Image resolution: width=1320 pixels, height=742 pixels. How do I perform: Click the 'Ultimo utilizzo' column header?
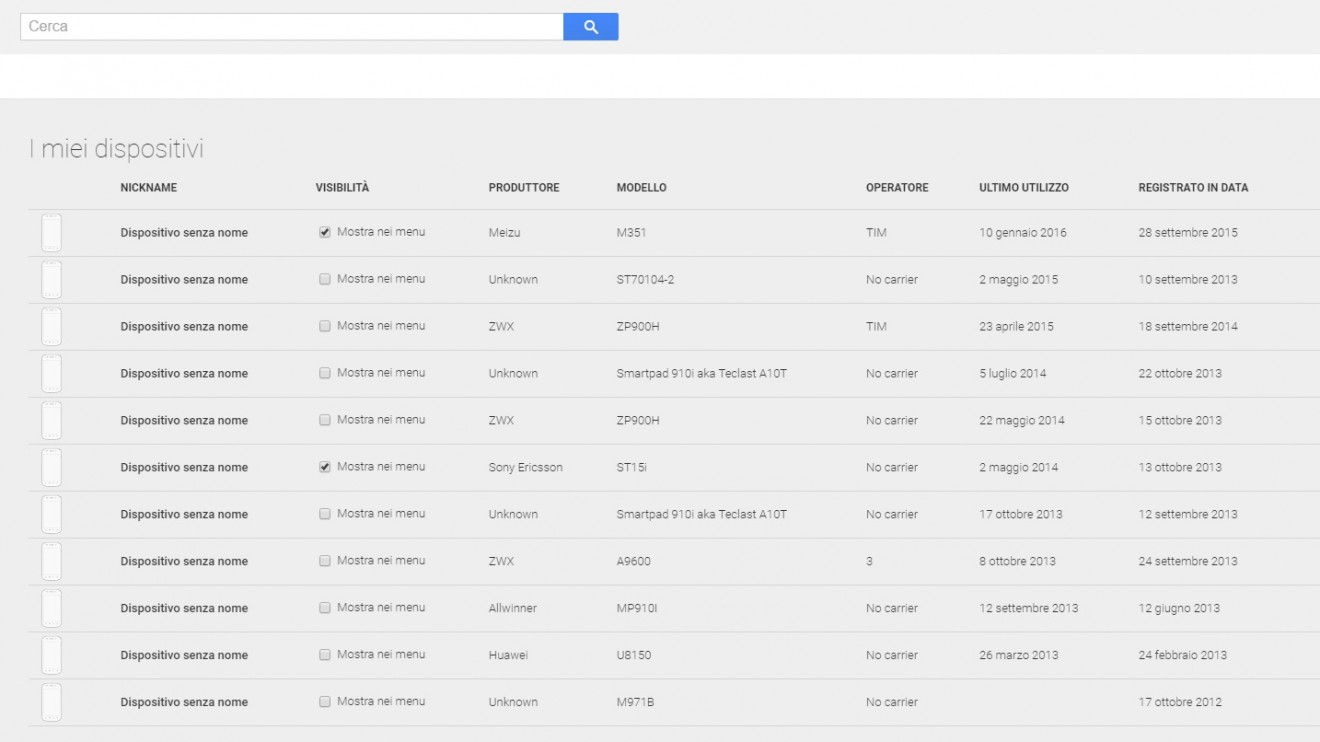click(1023, 188)
